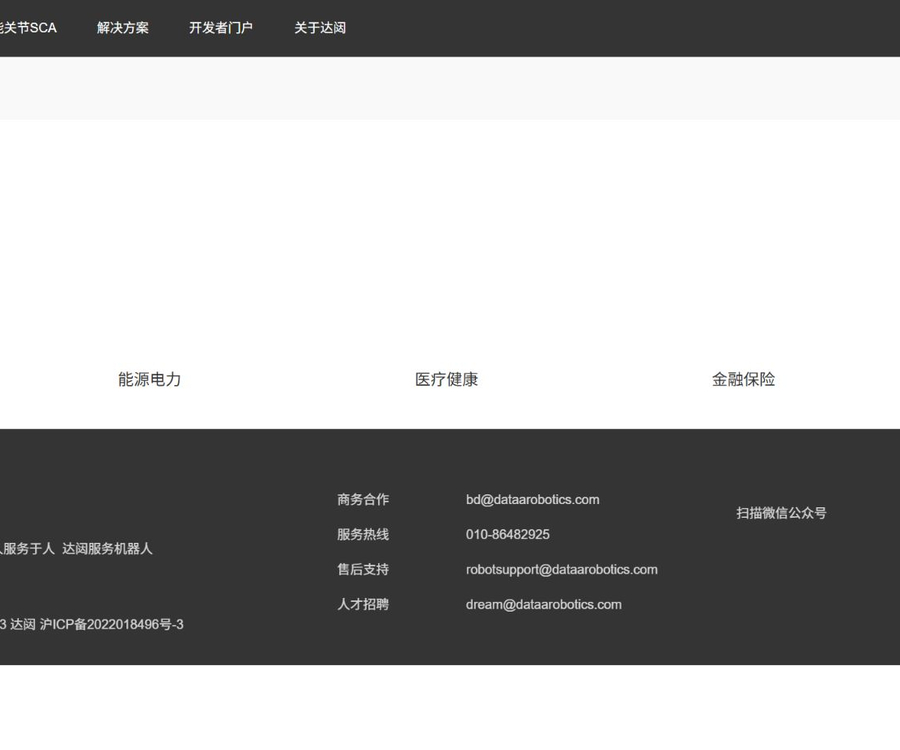900x750 pixels.
Task: Open the 关于达闼 menu item
Action: (320, 28)
